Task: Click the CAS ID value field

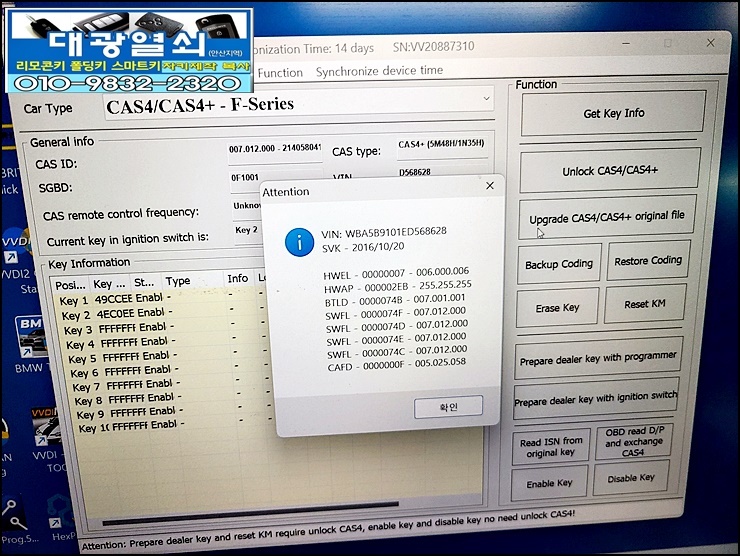Action: coord(275,149)
